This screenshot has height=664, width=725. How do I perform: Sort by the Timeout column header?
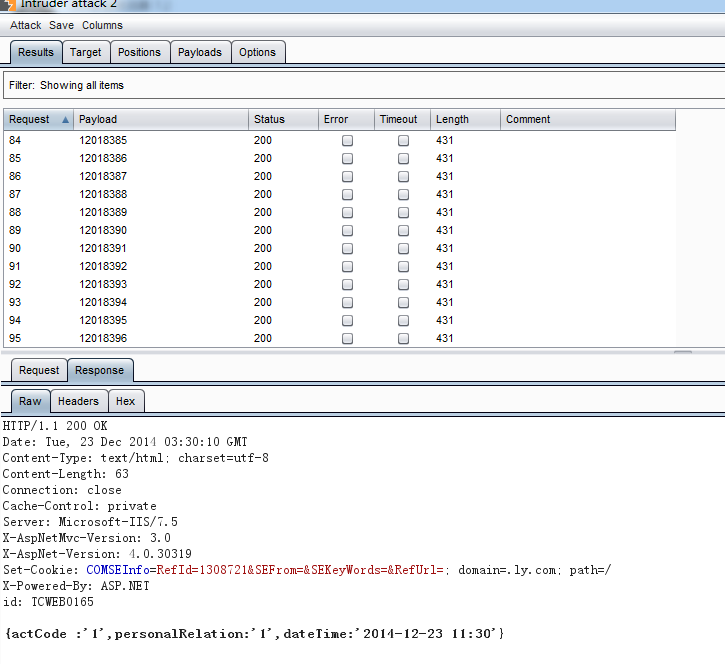pos(402,119)
